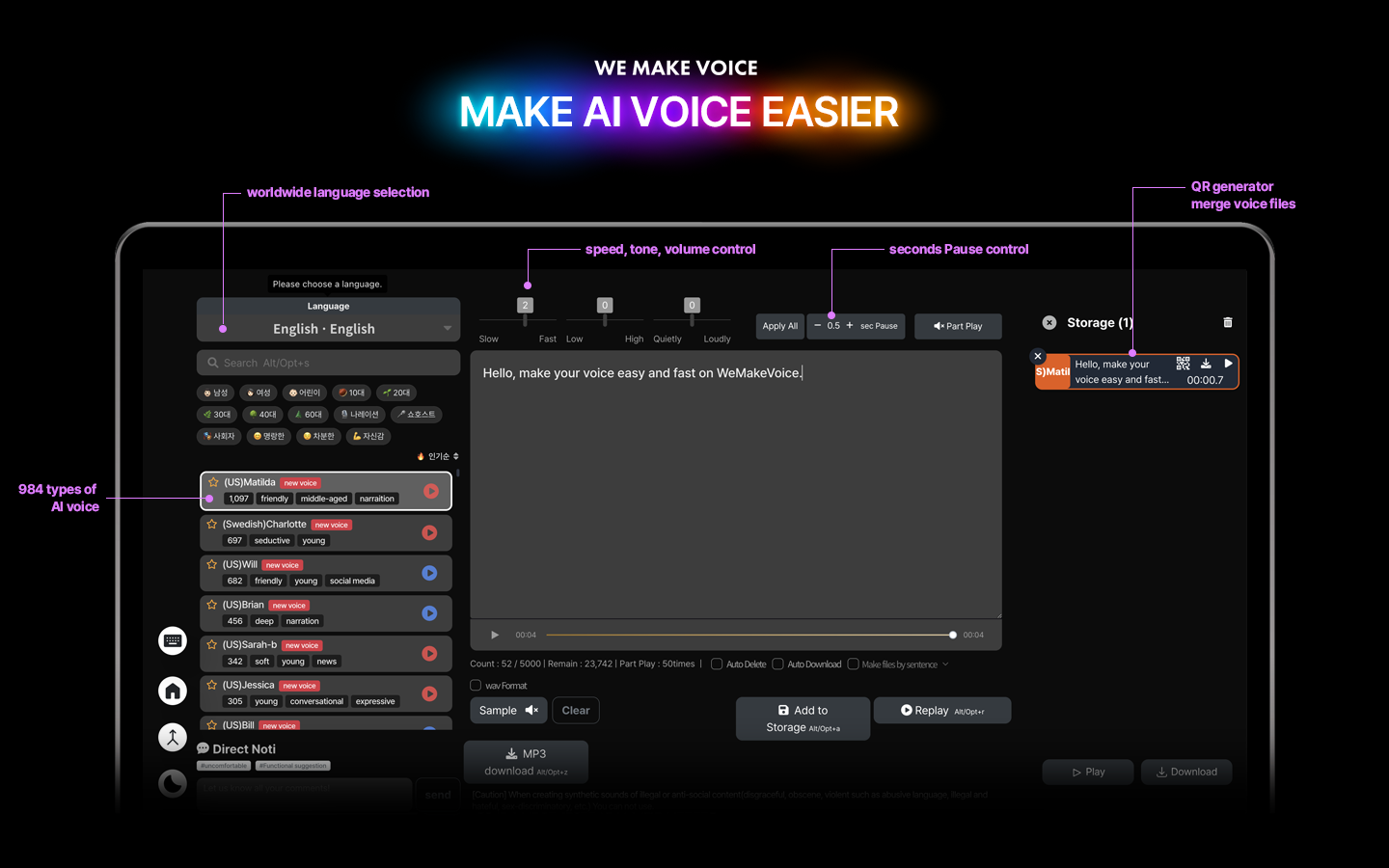1389x868 pixels.
Task: Play the (US)Jessica voice preview
Action: pyautogui.click(x=429, y=693)
